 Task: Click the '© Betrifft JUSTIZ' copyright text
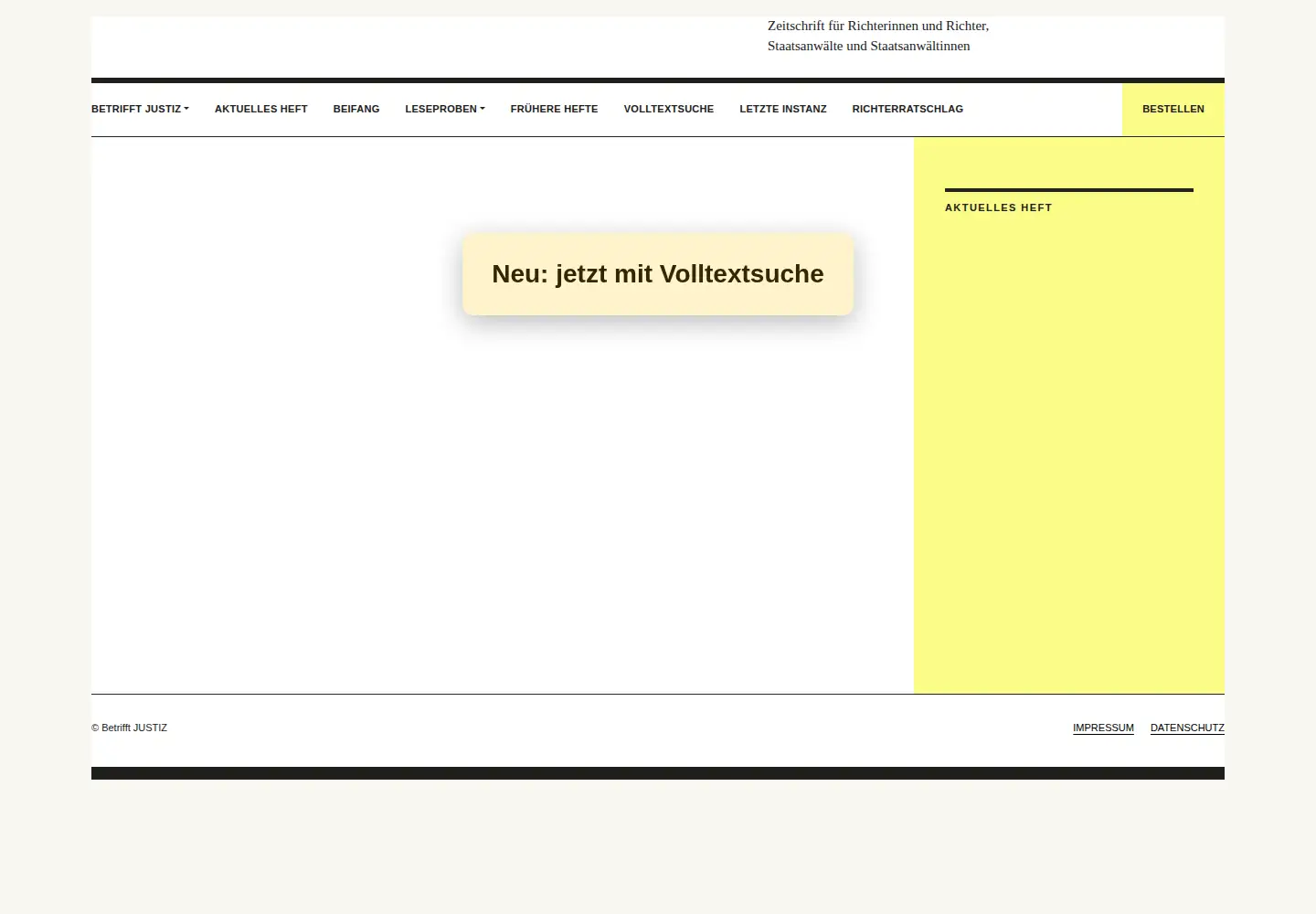tap(130, 728)
